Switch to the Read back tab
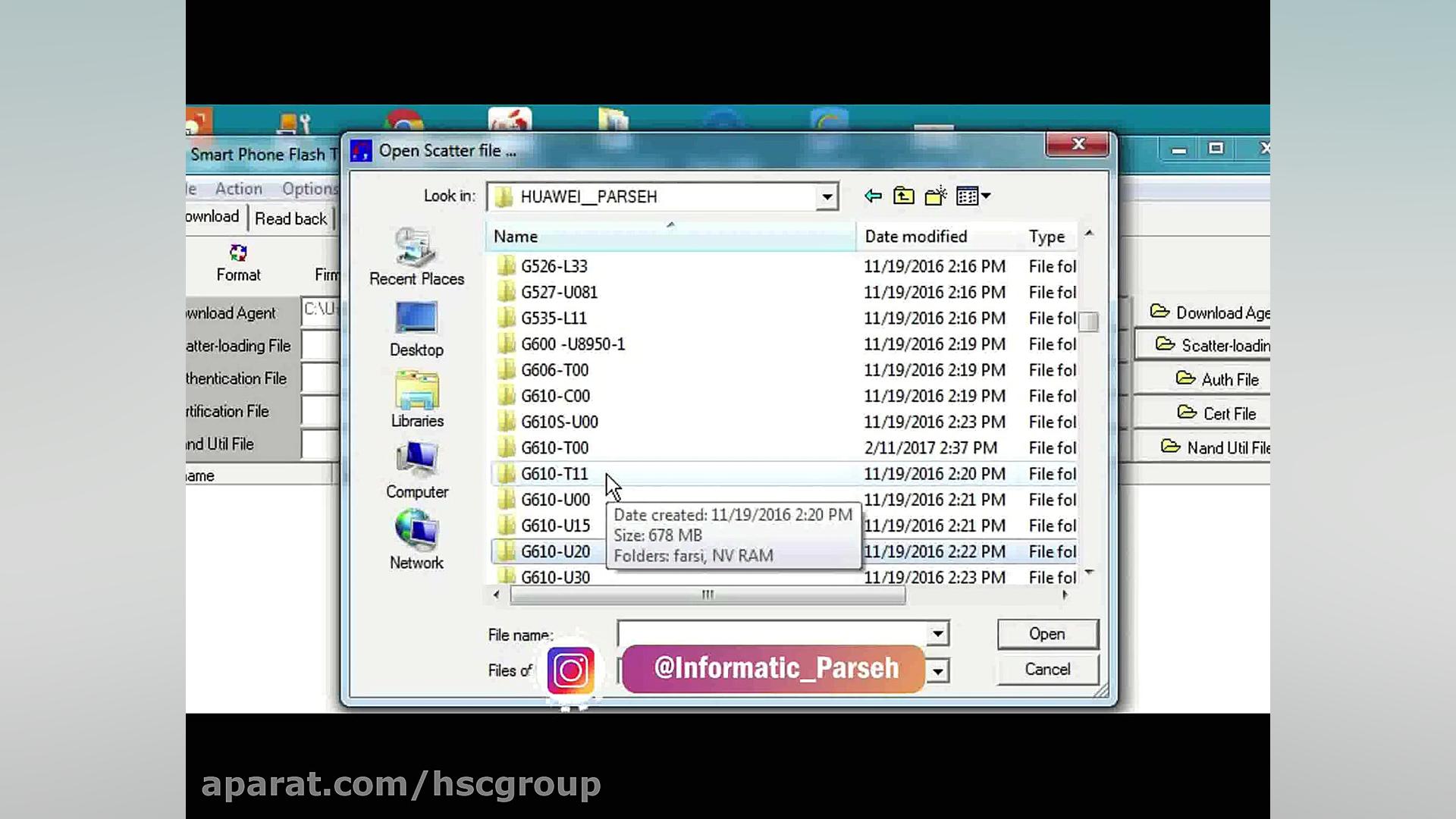The width and height of the screenshot is (1456, 819). tap(290, 219)
